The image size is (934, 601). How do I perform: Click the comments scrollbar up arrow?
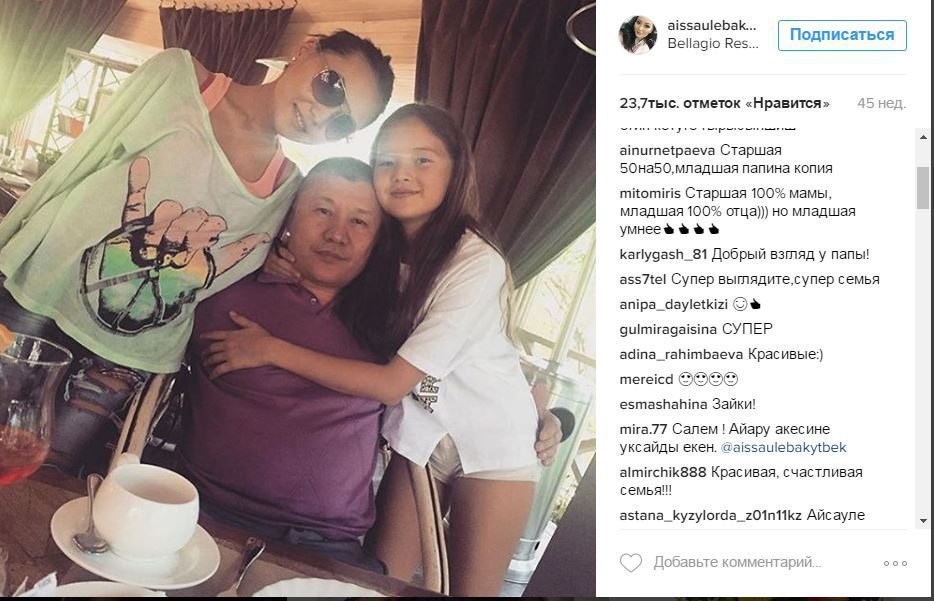point(923,137)
